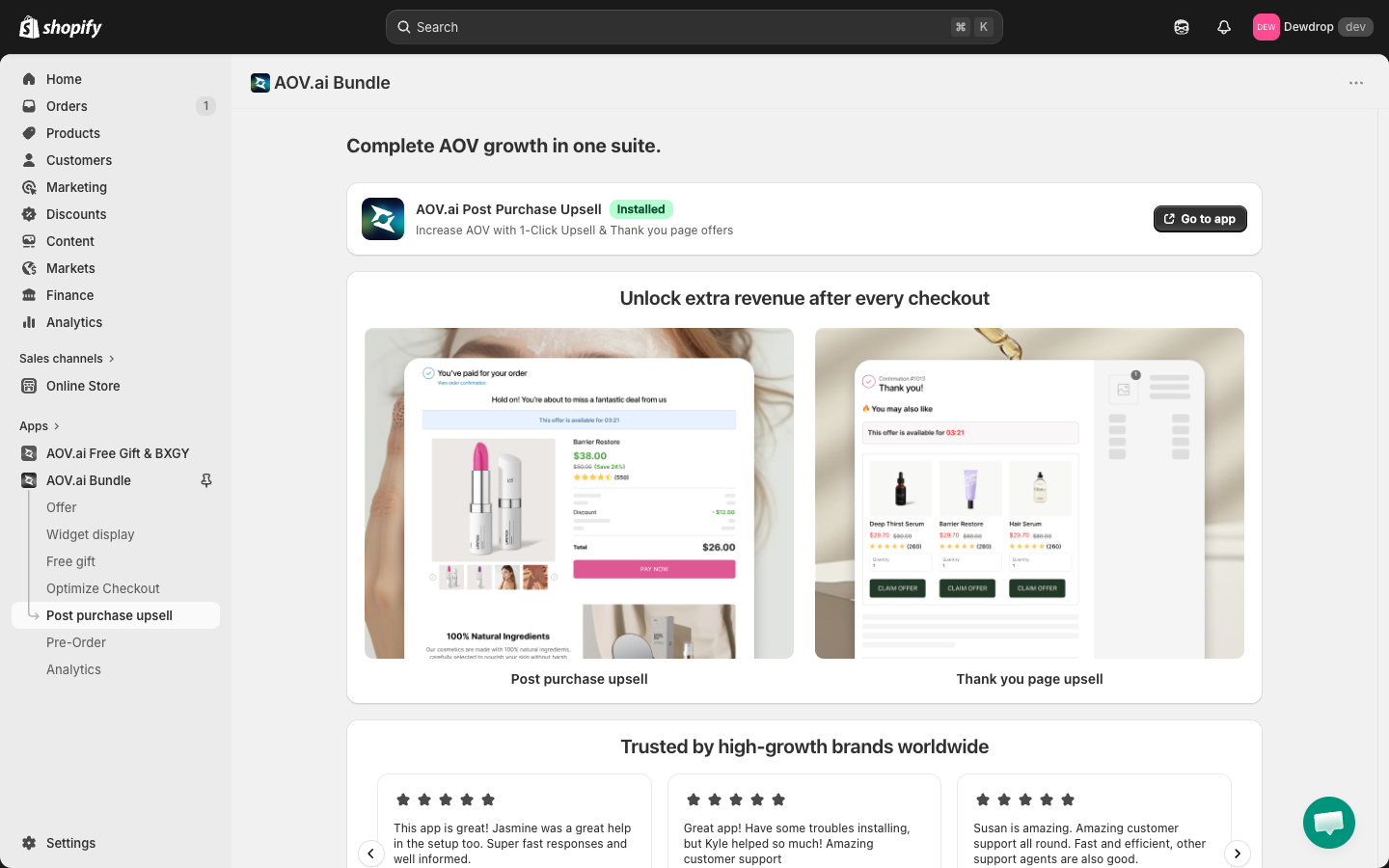The image size is (1389, 868).
Task: Open the live chat support bubble
Action: (x=1329, y=823)
